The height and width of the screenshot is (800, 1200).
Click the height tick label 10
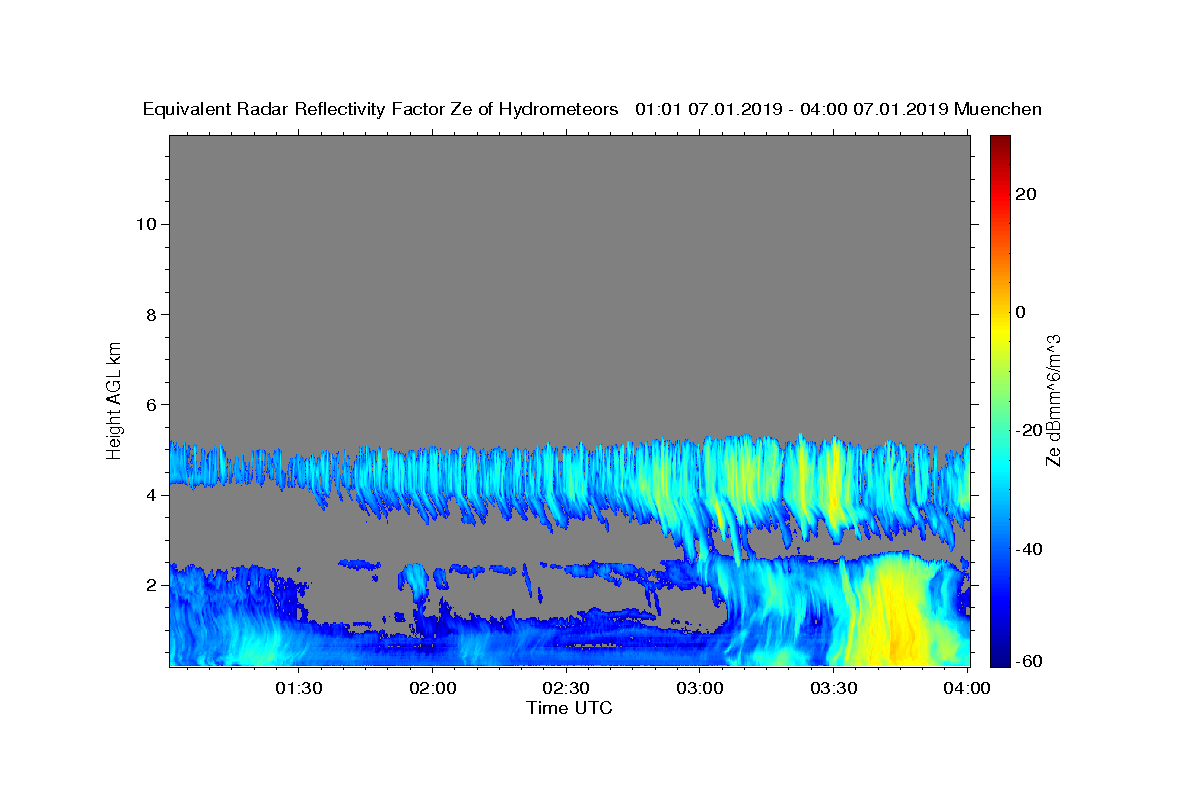(x=145, y=224)
